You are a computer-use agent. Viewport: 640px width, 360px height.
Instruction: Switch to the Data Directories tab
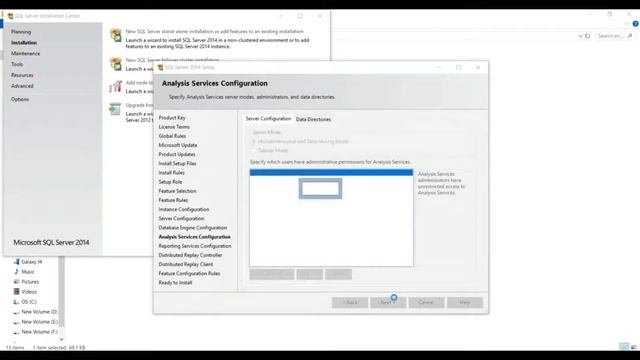(313, 119)
